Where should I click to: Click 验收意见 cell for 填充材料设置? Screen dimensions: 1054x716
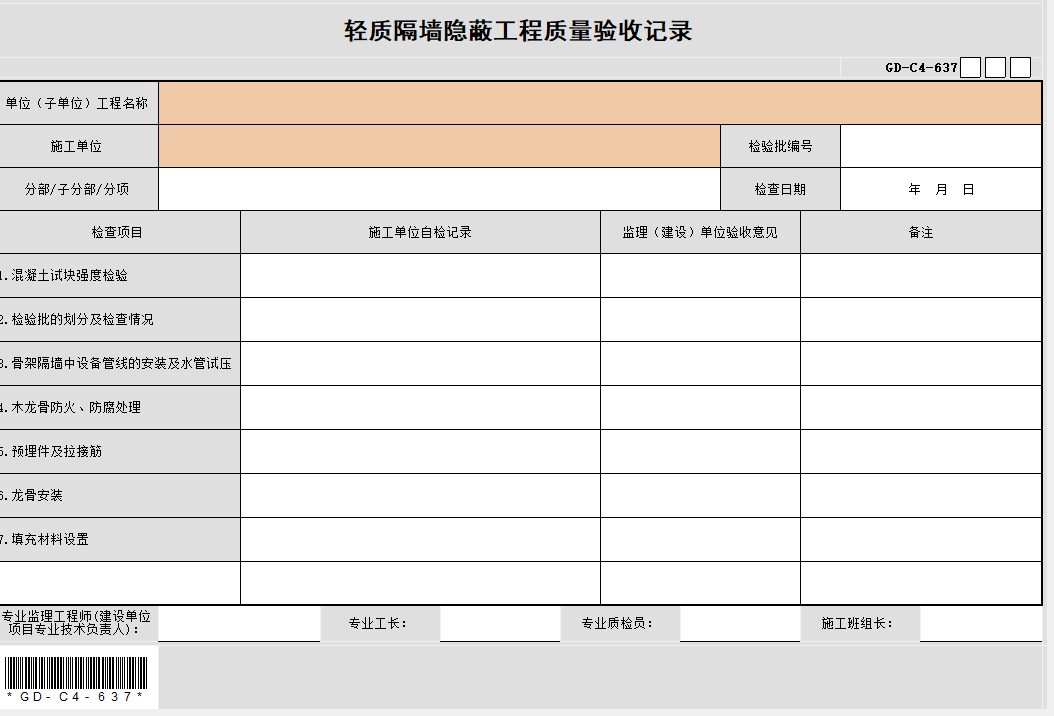tap(700, 539)
